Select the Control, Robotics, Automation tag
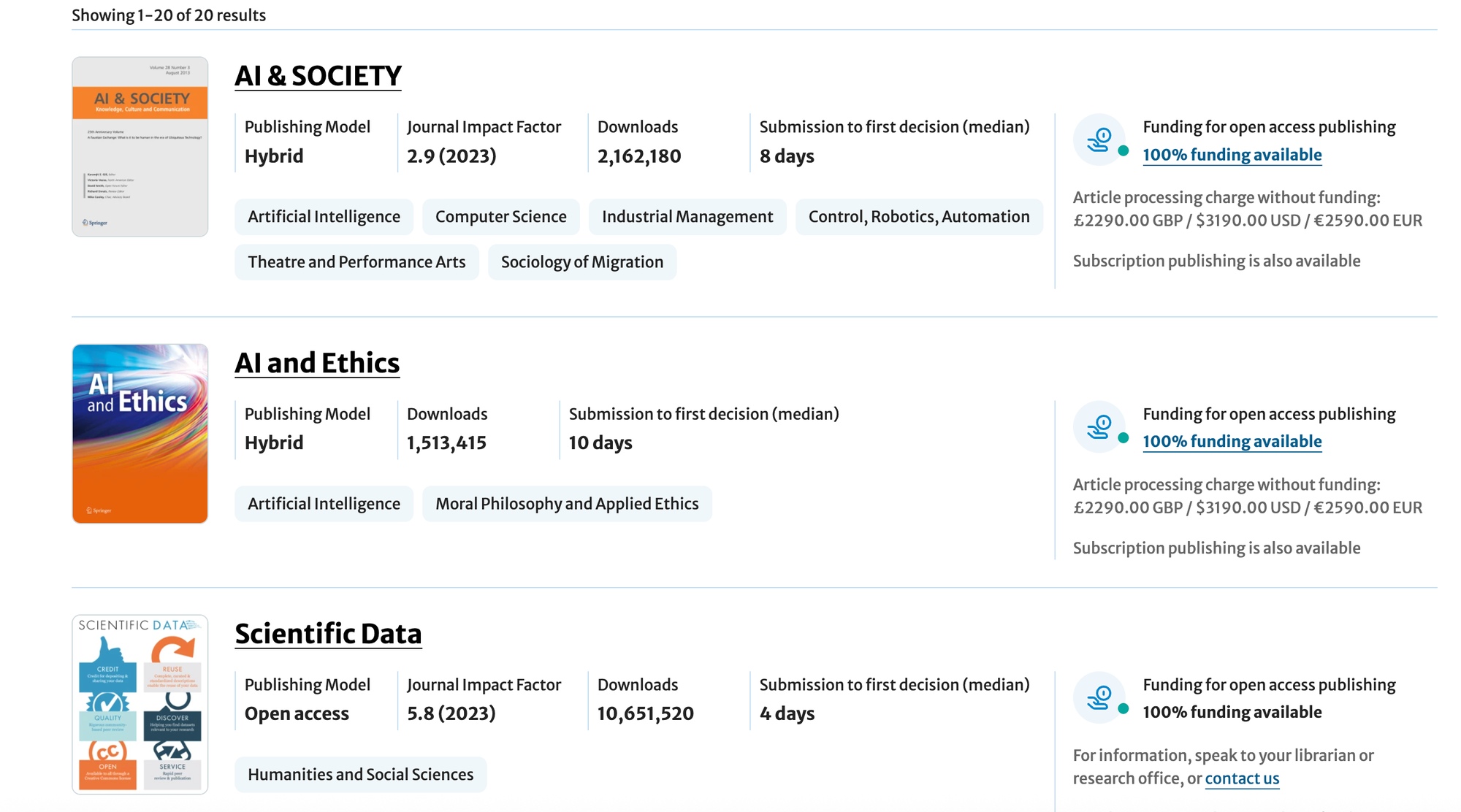The width and height of the screenshot is (1461, 812). click(919, 217)
